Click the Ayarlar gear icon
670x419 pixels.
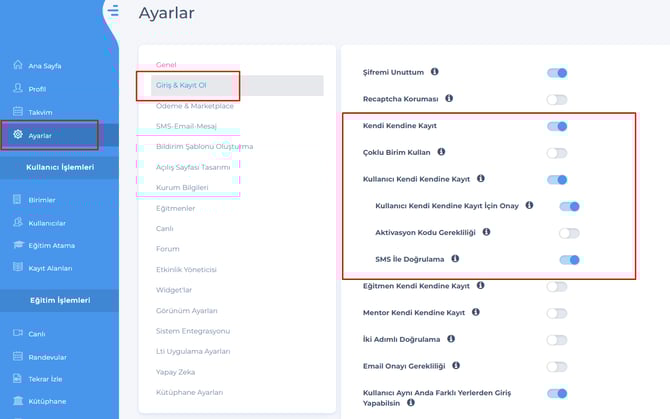18,134
